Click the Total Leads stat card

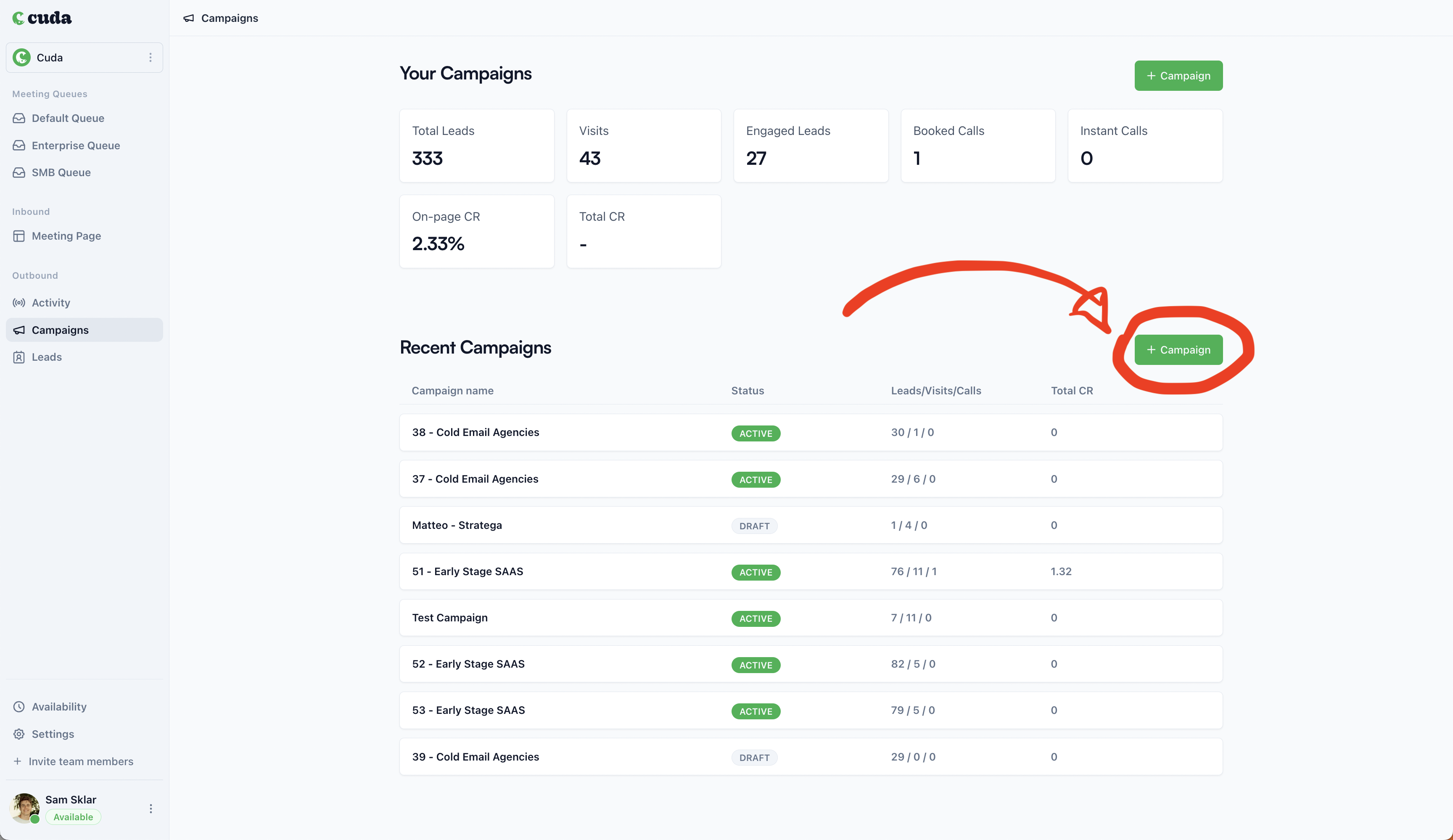[x=476, y=146]
